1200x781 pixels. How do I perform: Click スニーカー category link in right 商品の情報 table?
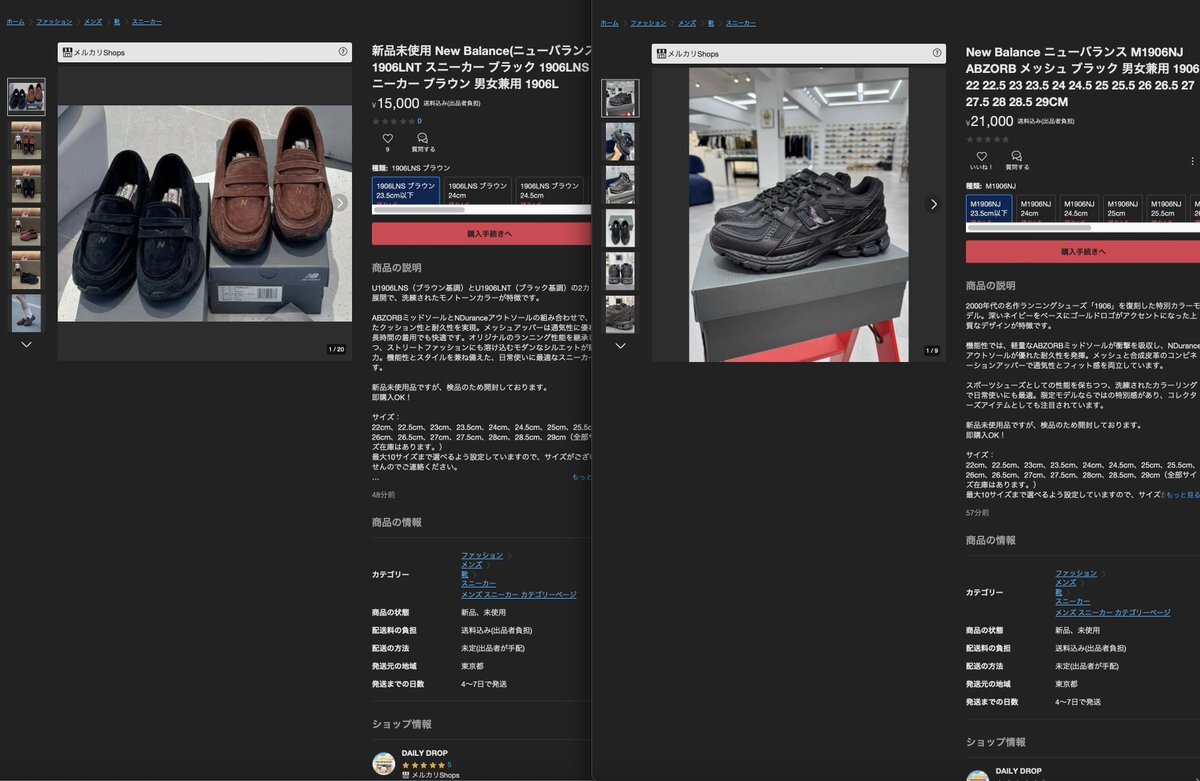click(x=1073, y=602)
